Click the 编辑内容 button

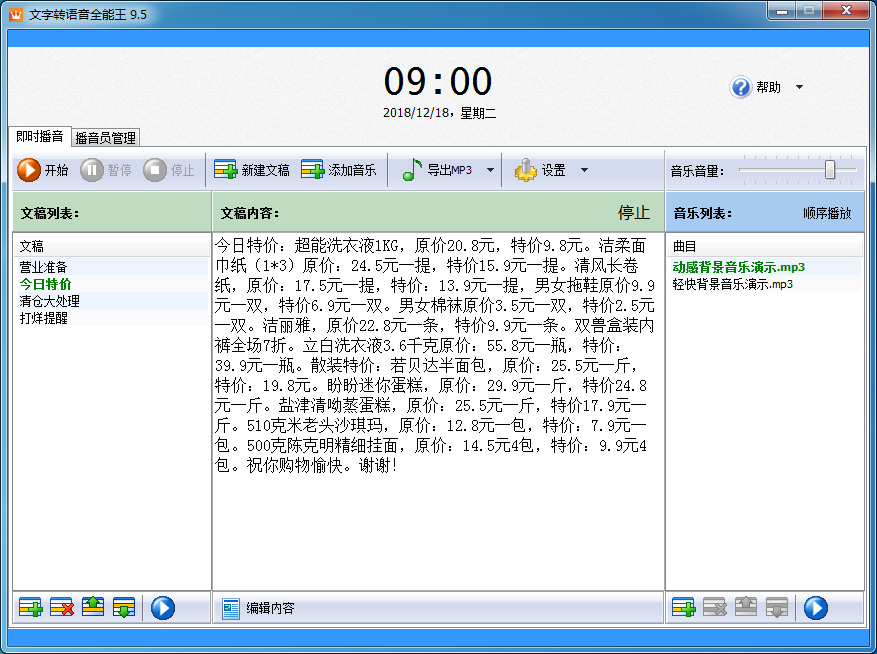pyautogui.click(x=258, y=608)
